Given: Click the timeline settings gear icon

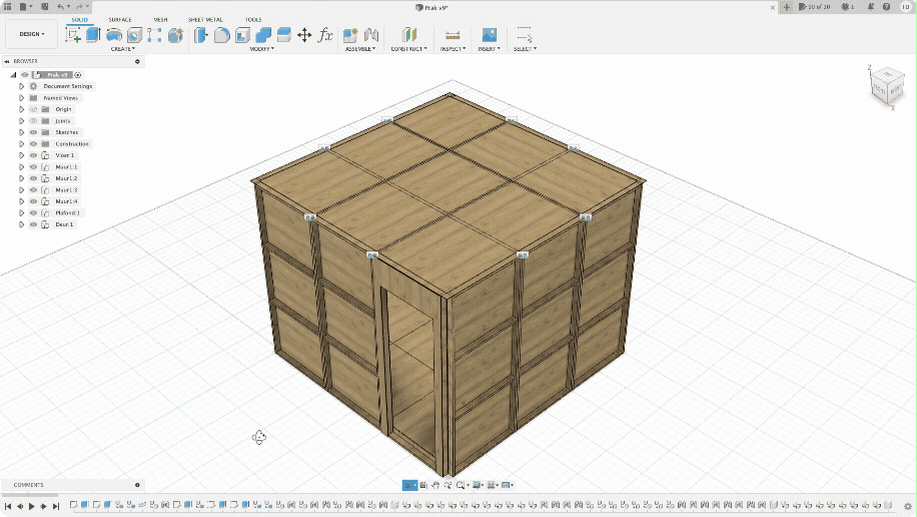Looking at the screenshot, I should click(908, 506).
